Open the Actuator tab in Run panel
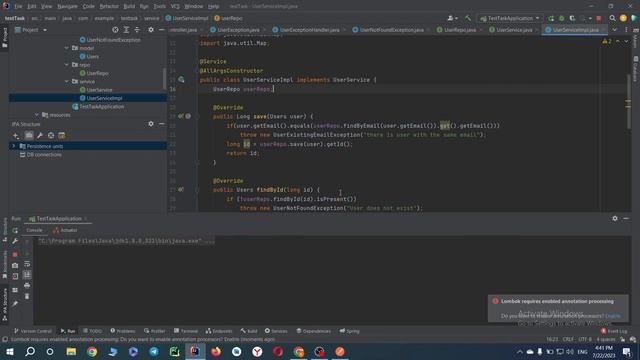Viewport: 640px width, 360px height. pos(65,230)
